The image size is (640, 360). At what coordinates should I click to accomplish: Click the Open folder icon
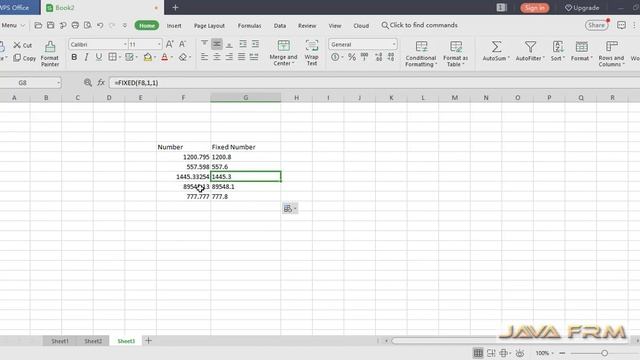click(38, 25)
